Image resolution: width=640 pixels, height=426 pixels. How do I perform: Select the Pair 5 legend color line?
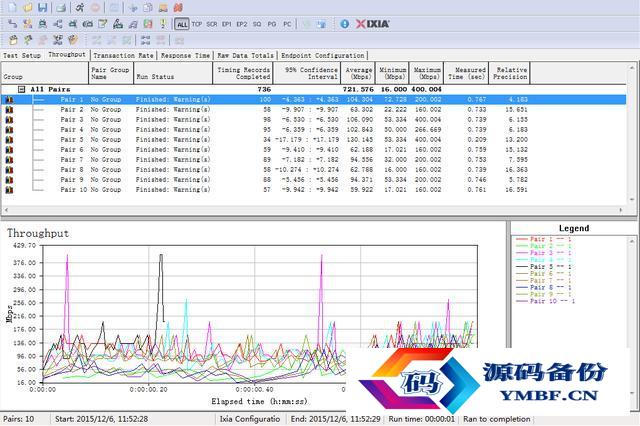[522, 266]
